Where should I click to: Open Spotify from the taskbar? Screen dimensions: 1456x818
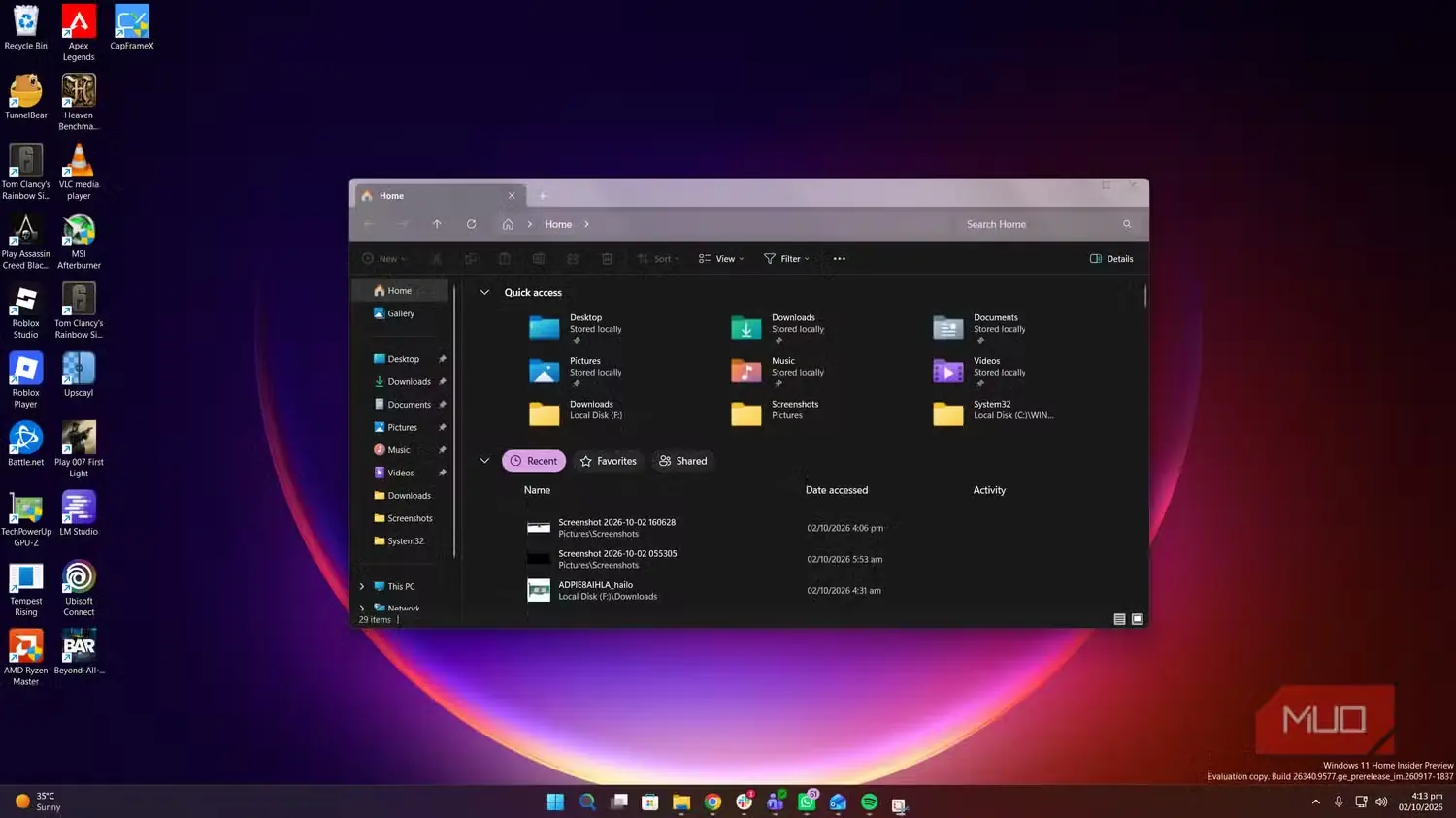[870, 802]
